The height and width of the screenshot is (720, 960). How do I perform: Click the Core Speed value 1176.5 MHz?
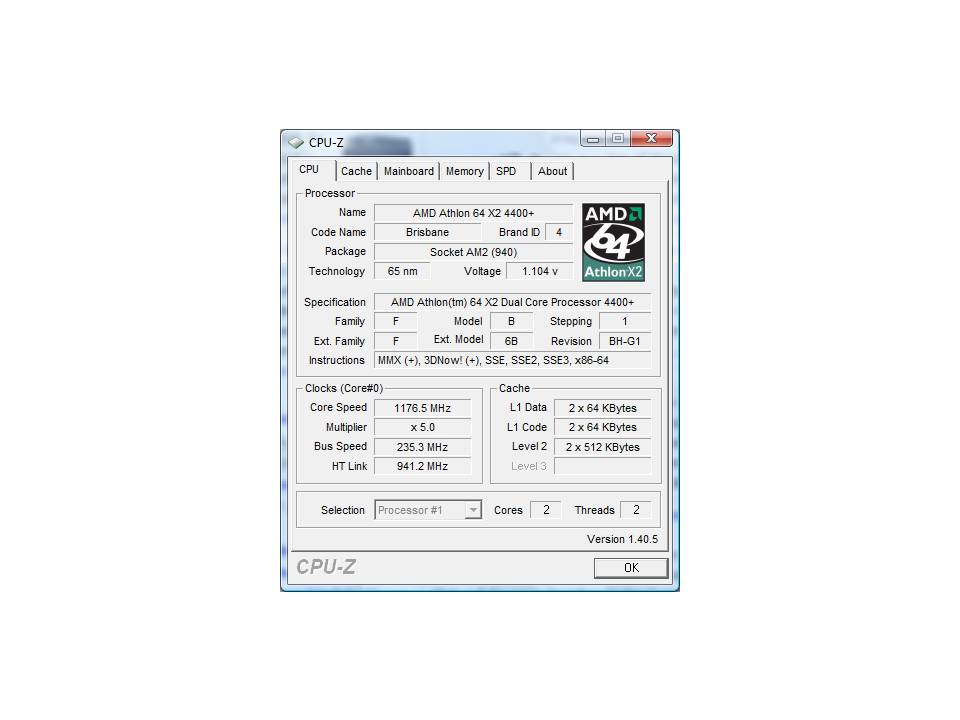422,408
